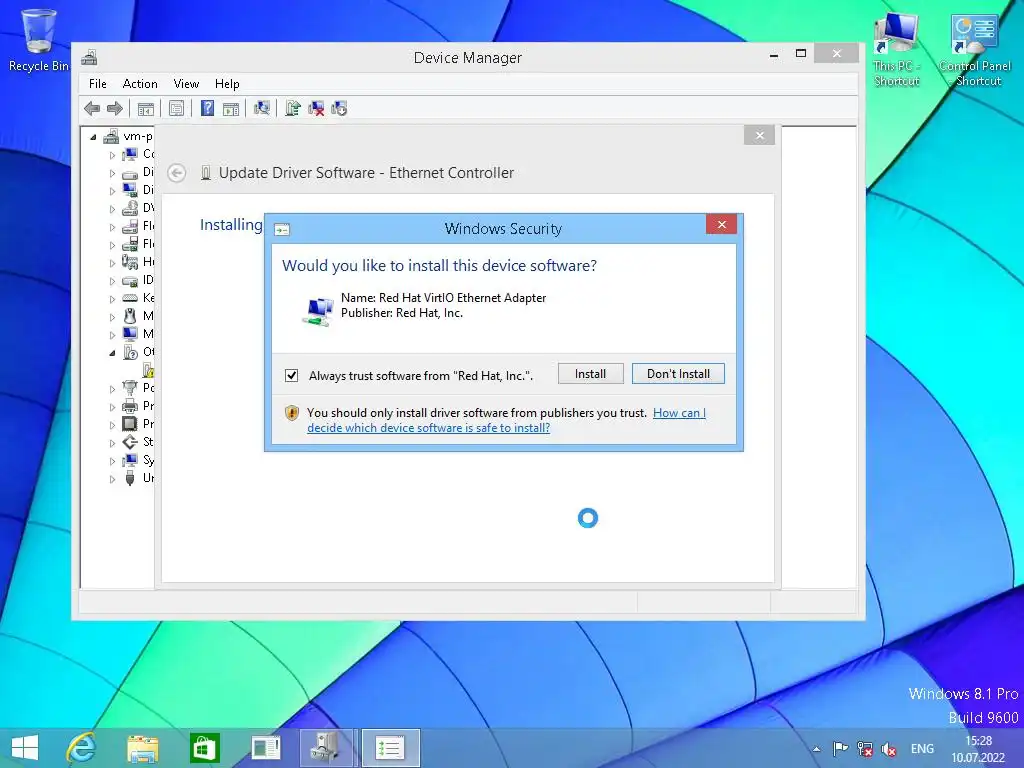Expand the 'Un' USB controllers node arrow
1024x768 pixels.
click(112, 479)
